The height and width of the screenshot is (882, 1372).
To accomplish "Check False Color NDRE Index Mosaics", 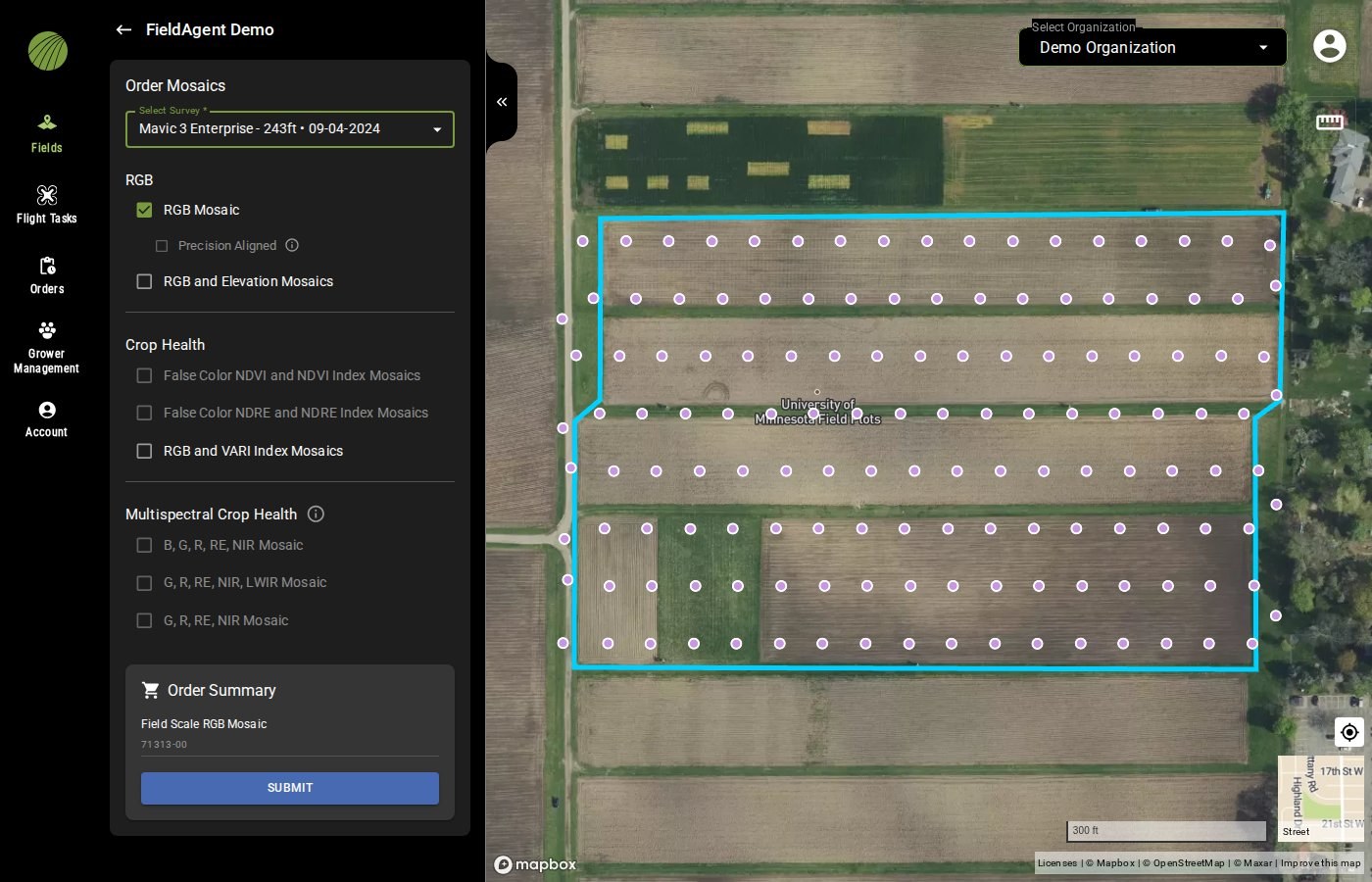I will click(x=144, y=413).
